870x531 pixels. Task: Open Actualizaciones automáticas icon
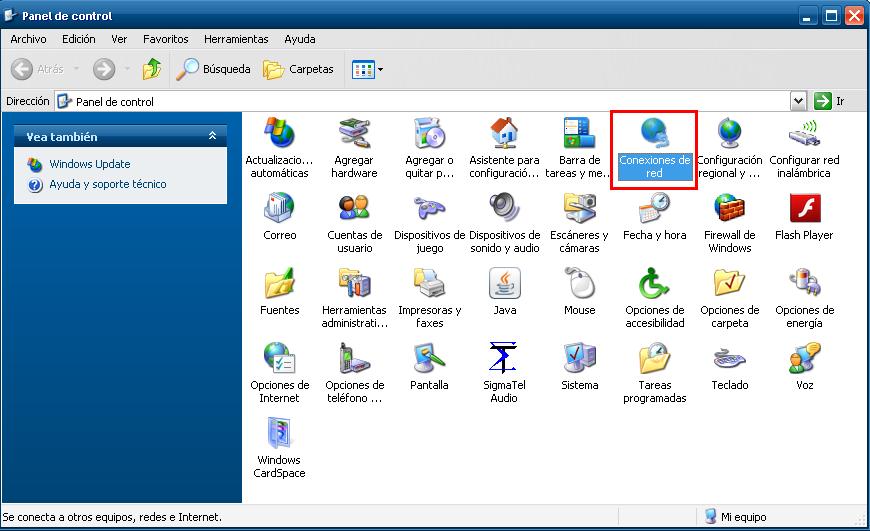[x=280, y=134]
